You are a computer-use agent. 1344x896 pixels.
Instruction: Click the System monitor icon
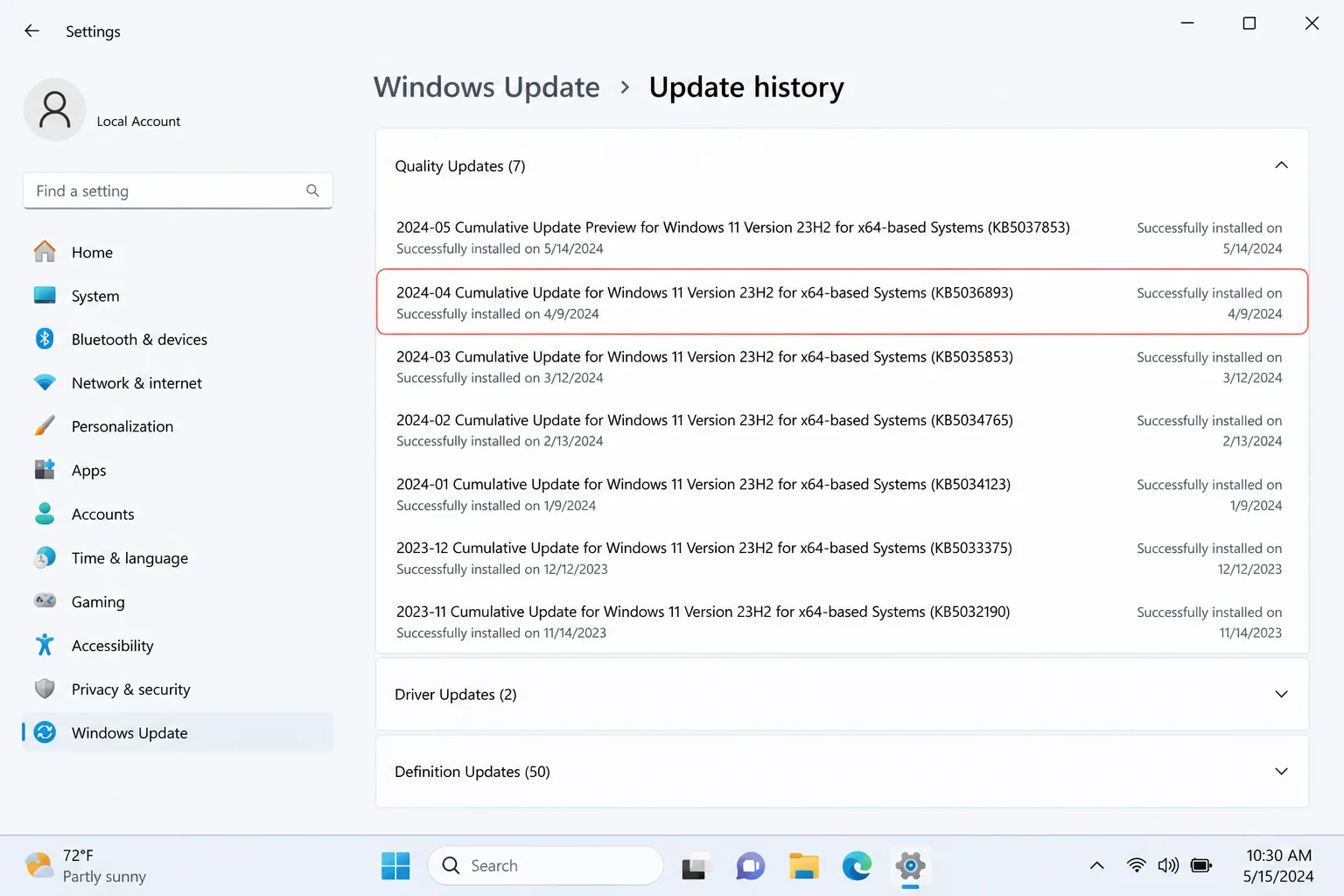coord(45,296)
